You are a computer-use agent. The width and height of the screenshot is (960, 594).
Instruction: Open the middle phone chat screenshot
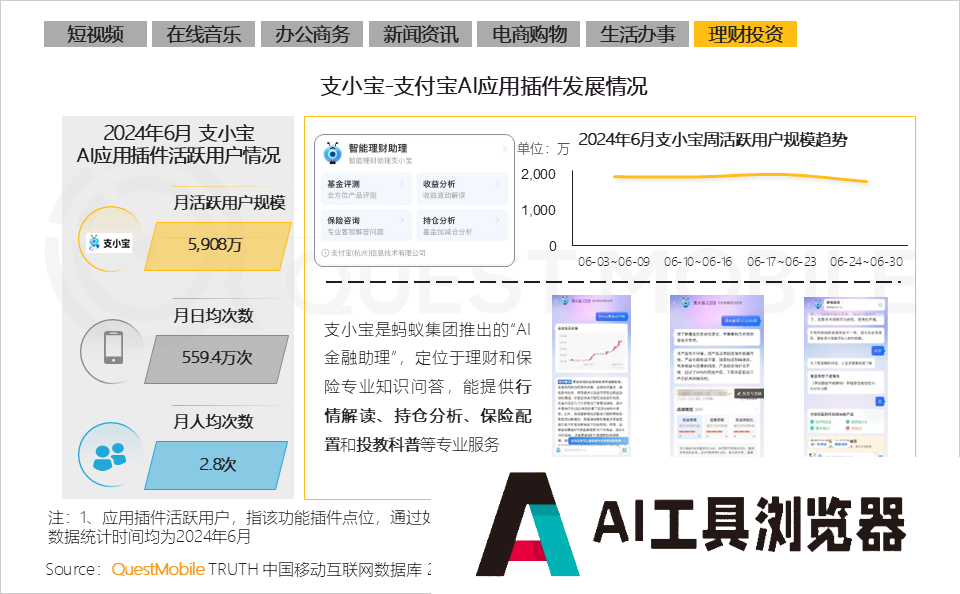tap(717, 375)
